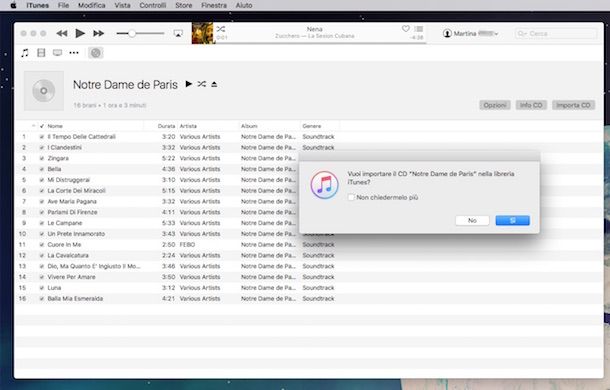The image size is (610, 390).
Task: Toggle checkbox for Le Campane
Action: point(42,223)
